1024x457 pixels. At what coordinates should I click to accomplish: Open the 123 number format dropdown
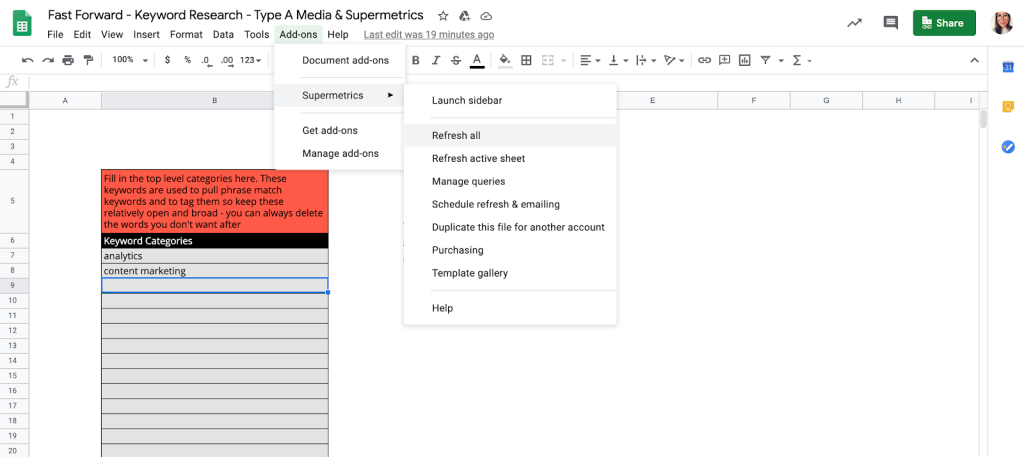[x=253, y=60]
